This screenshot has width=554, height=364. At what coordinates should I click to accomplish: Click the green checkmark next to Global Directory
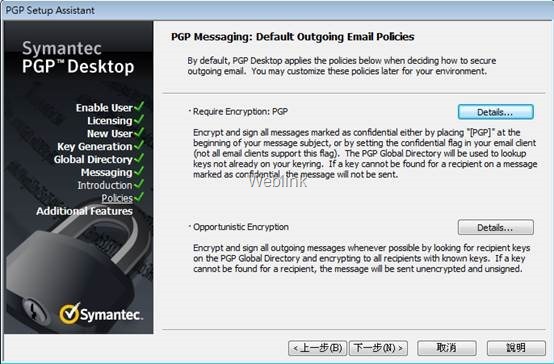click(139, 158)
